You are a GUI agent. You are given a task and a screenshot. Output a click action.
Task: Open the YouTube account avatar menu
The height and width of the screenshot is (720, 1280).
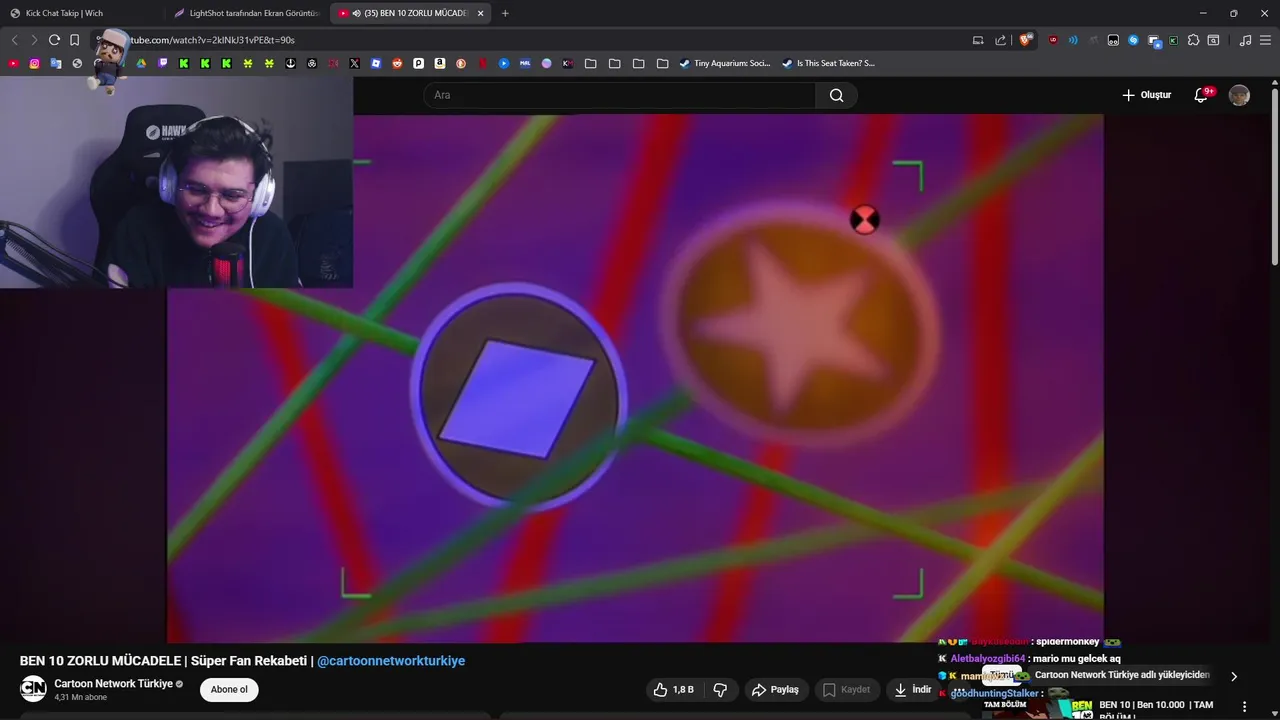click(1239, 95)
